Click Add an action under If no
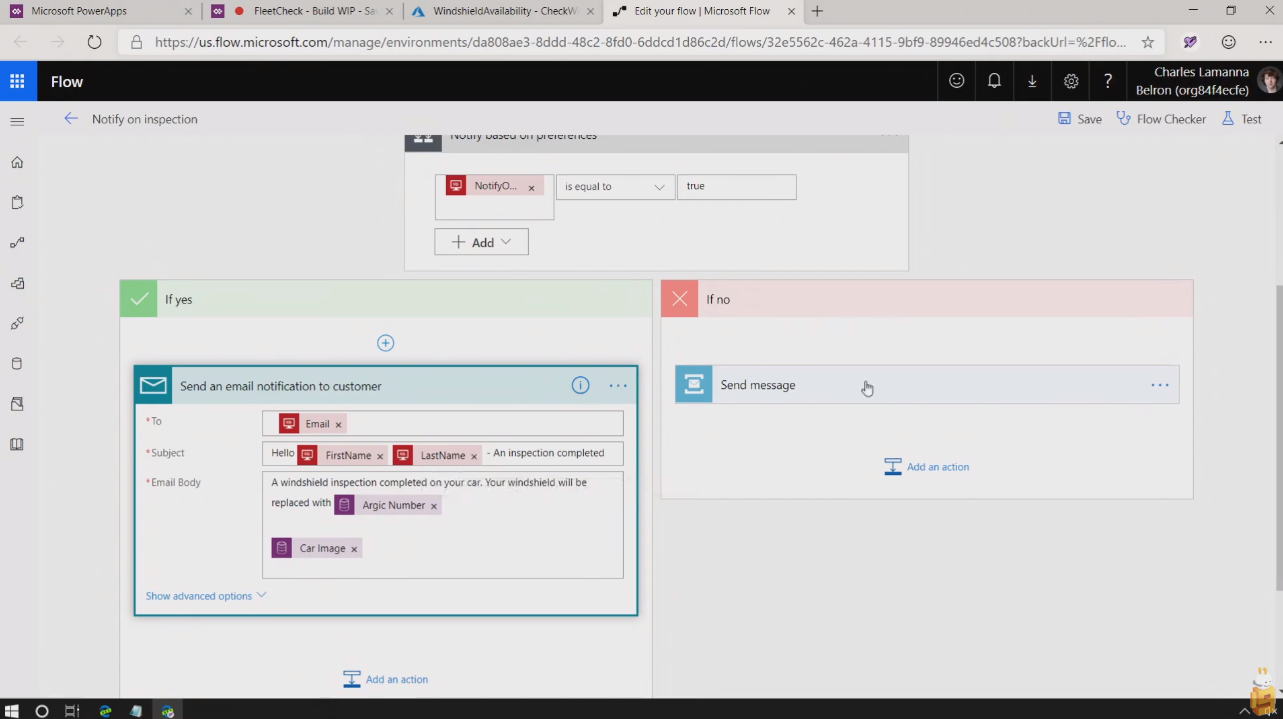The height and width of the screenshot is (719, 1283). pos(927,467)
